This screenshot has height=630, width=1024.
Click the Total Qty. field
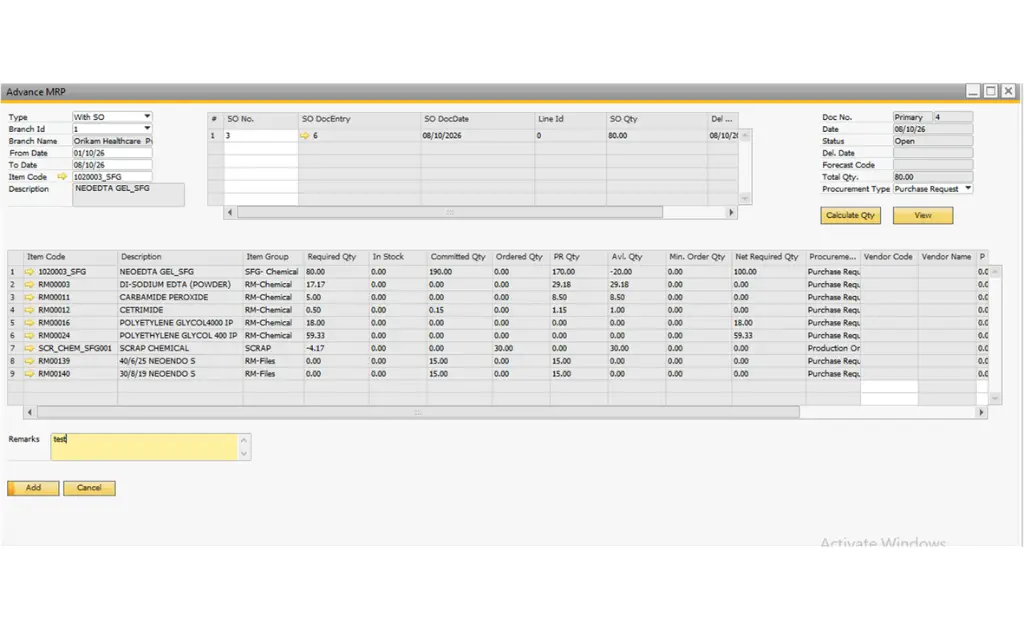click(933, 177)
